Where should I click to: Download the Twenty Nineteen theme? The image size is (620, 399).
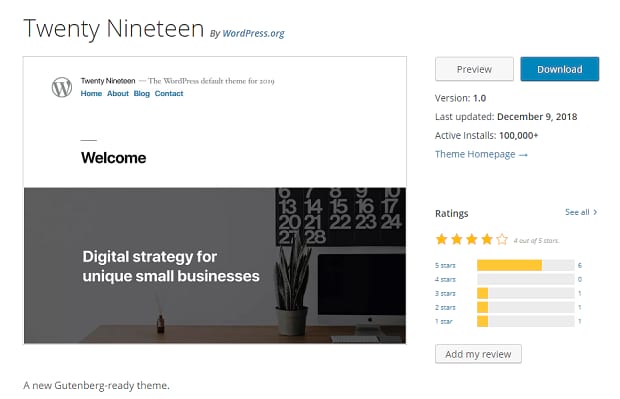pos(560,69)
